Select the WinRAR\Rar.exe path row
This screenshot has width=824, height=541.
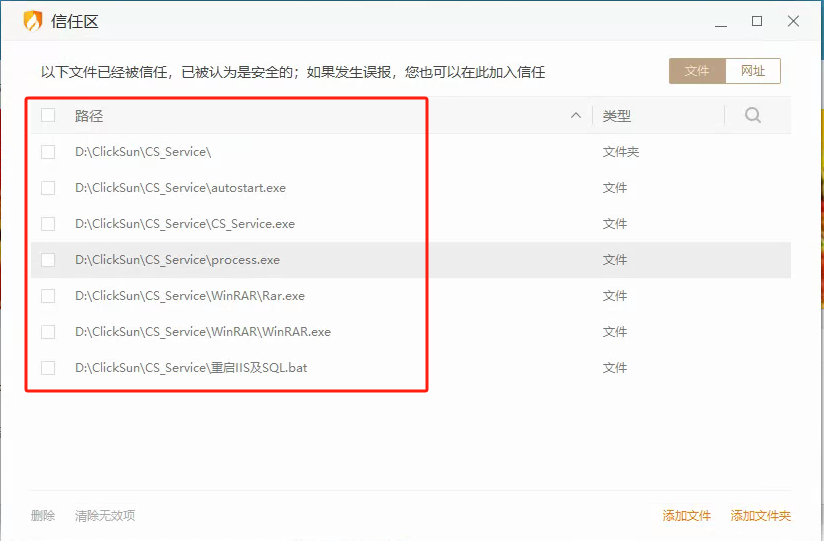411,296
